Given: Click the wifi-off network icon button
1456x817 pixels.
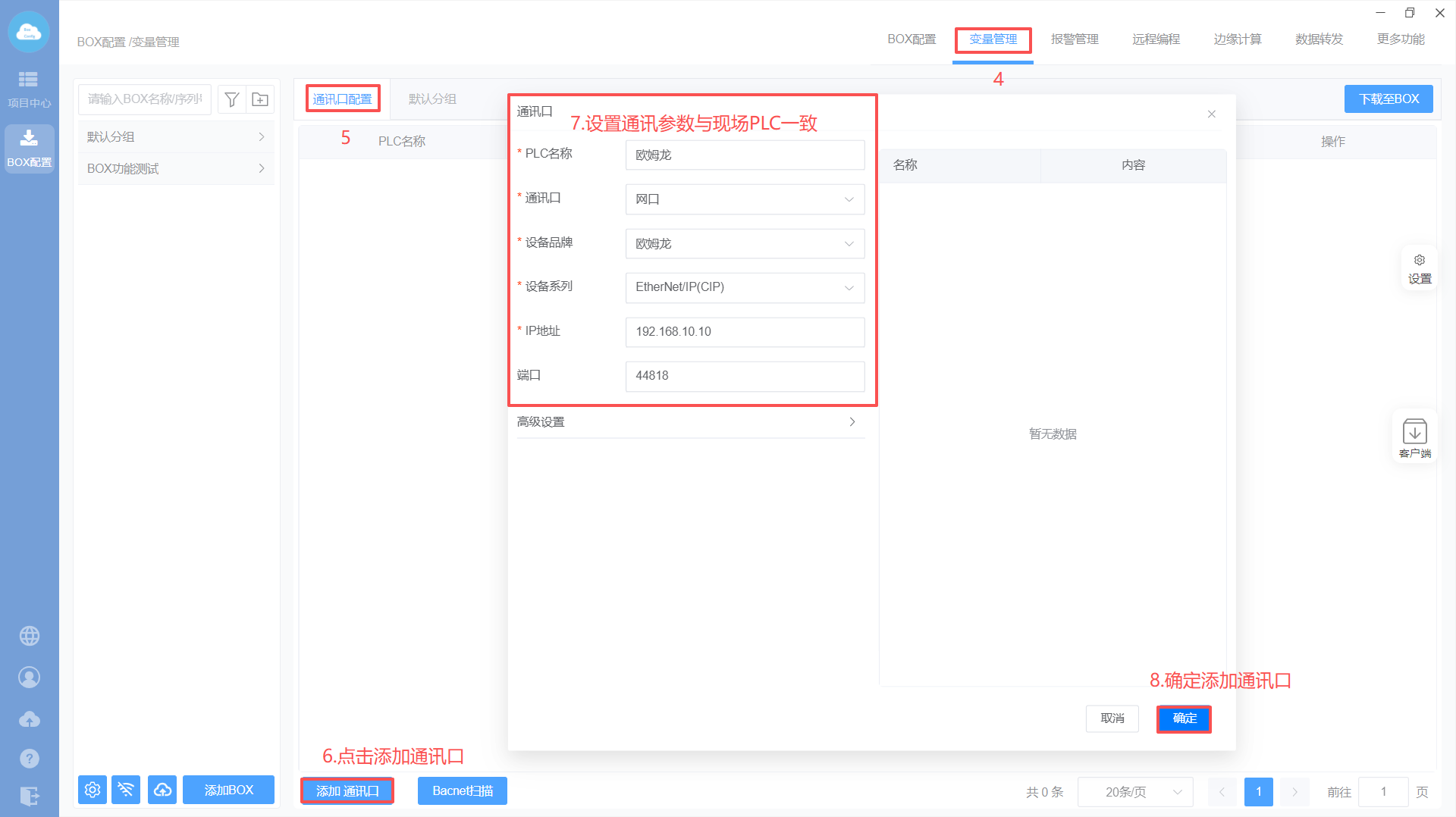Looking at the screenshot, I should click(x=126, y=790).
